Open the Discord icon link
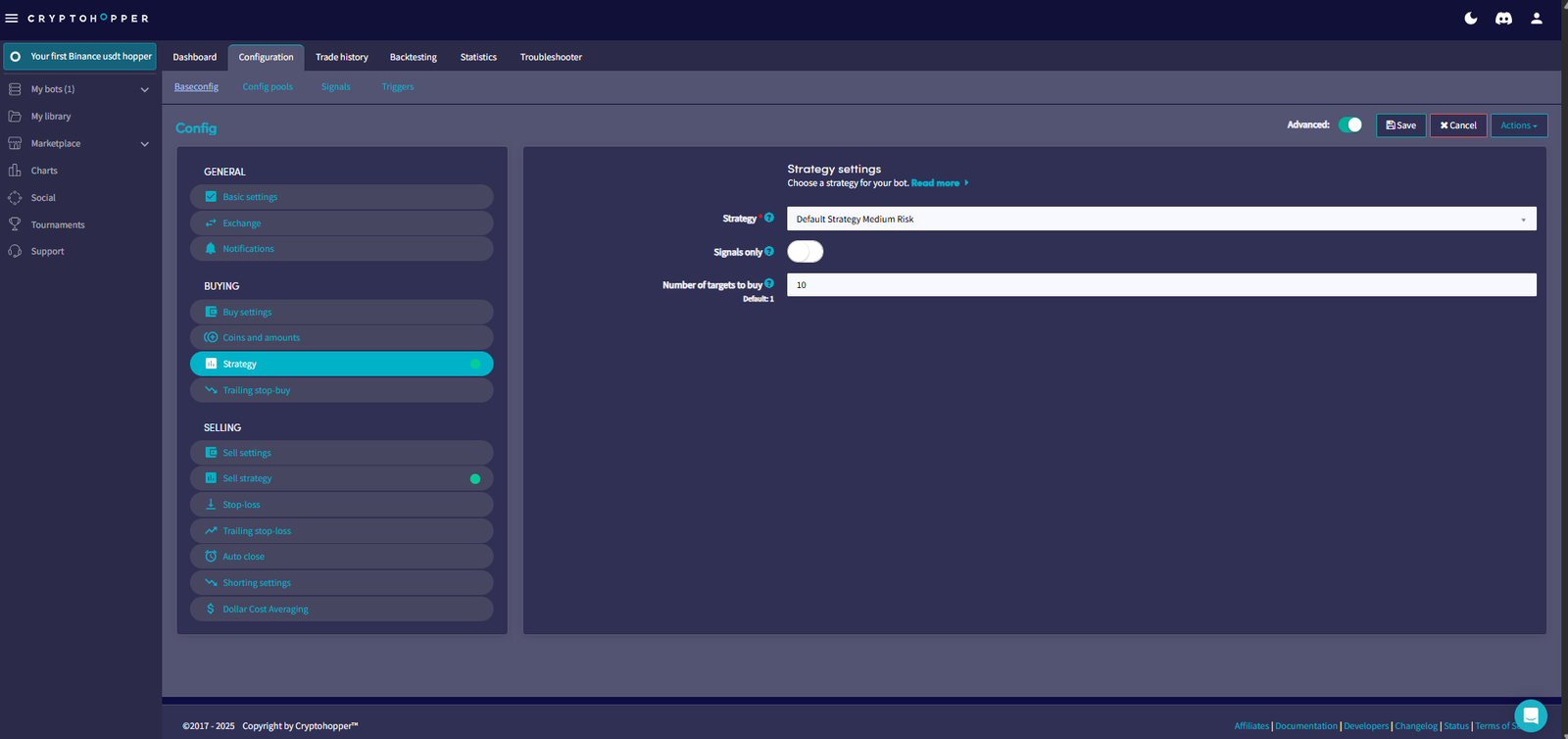1568x739 pixels. click(1503, 18)
